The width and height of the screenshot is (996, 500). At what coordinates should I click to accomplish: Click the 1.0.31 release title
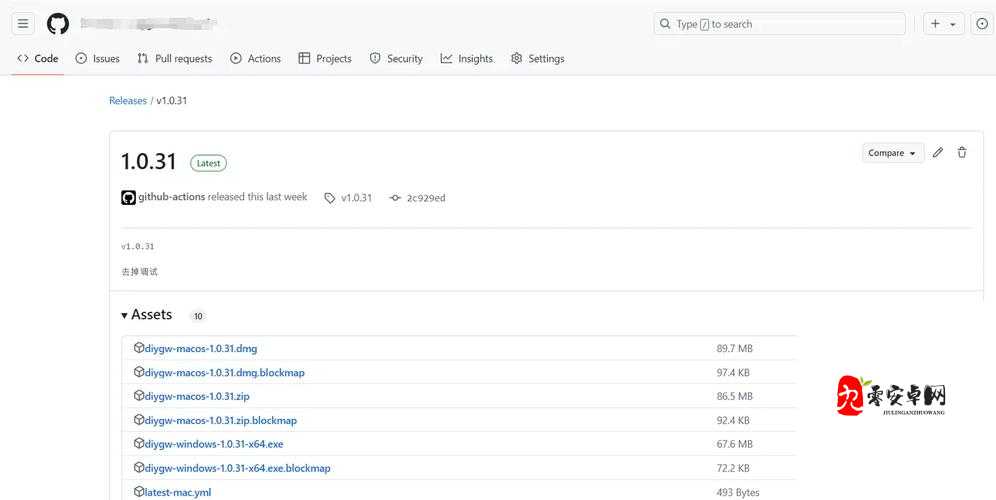tap(149, 161)
